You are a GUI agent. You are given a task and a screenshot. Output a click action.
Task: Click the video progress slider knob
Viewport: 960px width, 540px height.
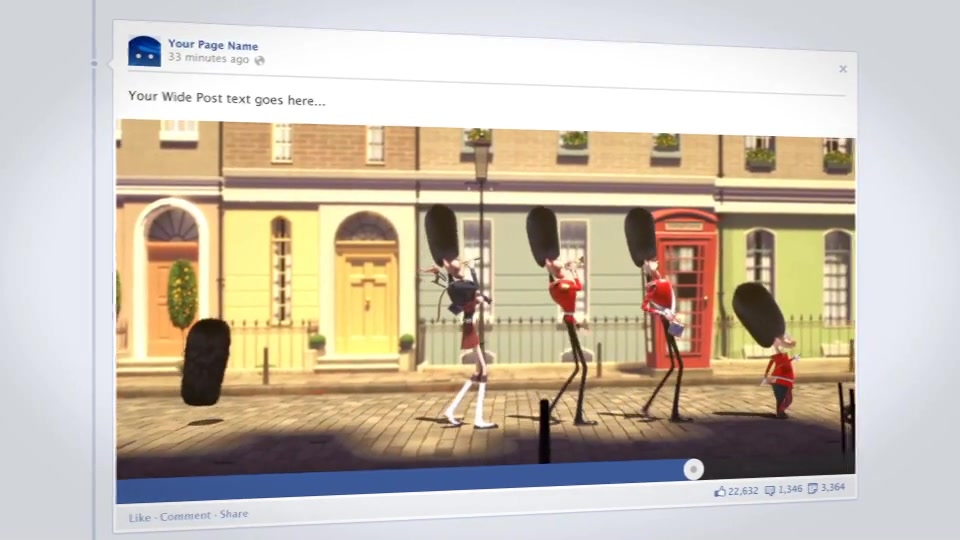pos(693,470)
